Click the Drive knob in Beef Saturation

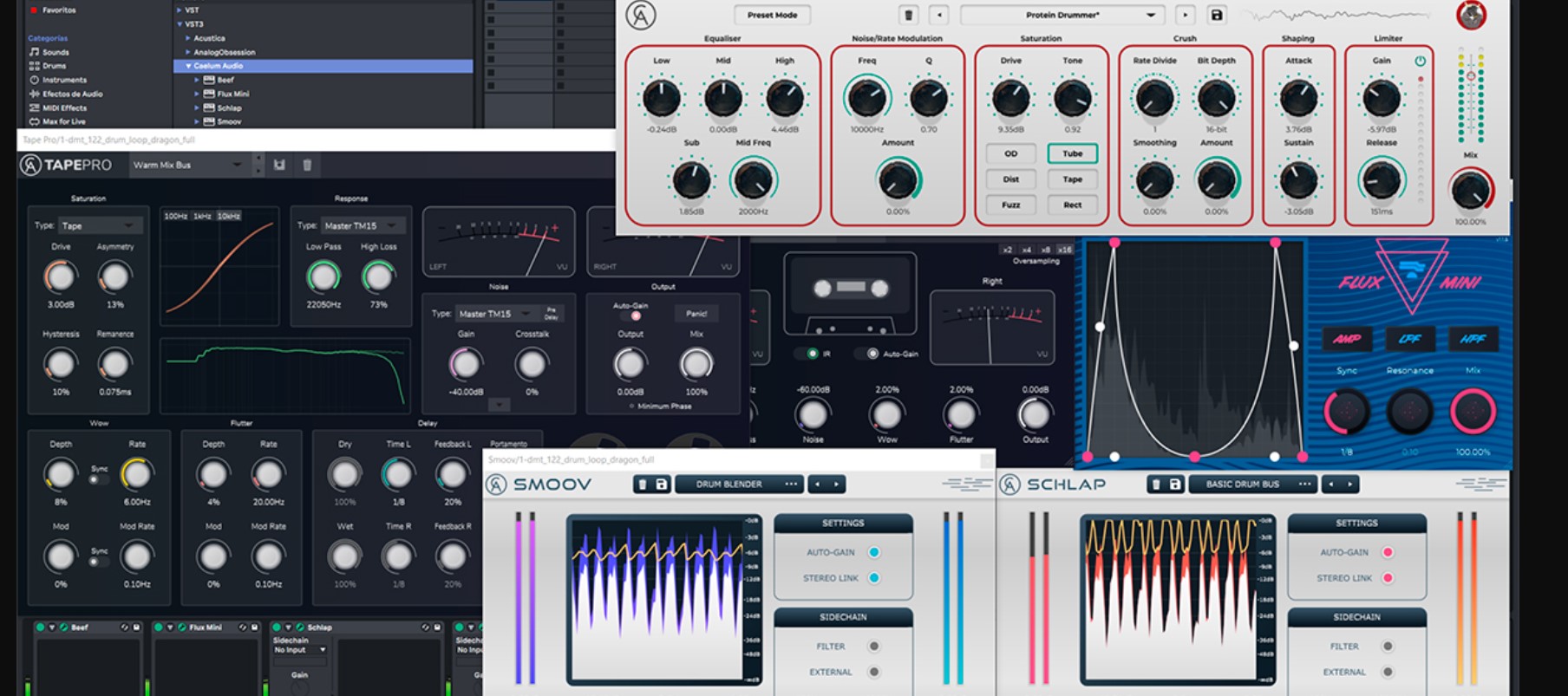(x=1010, y=99)
